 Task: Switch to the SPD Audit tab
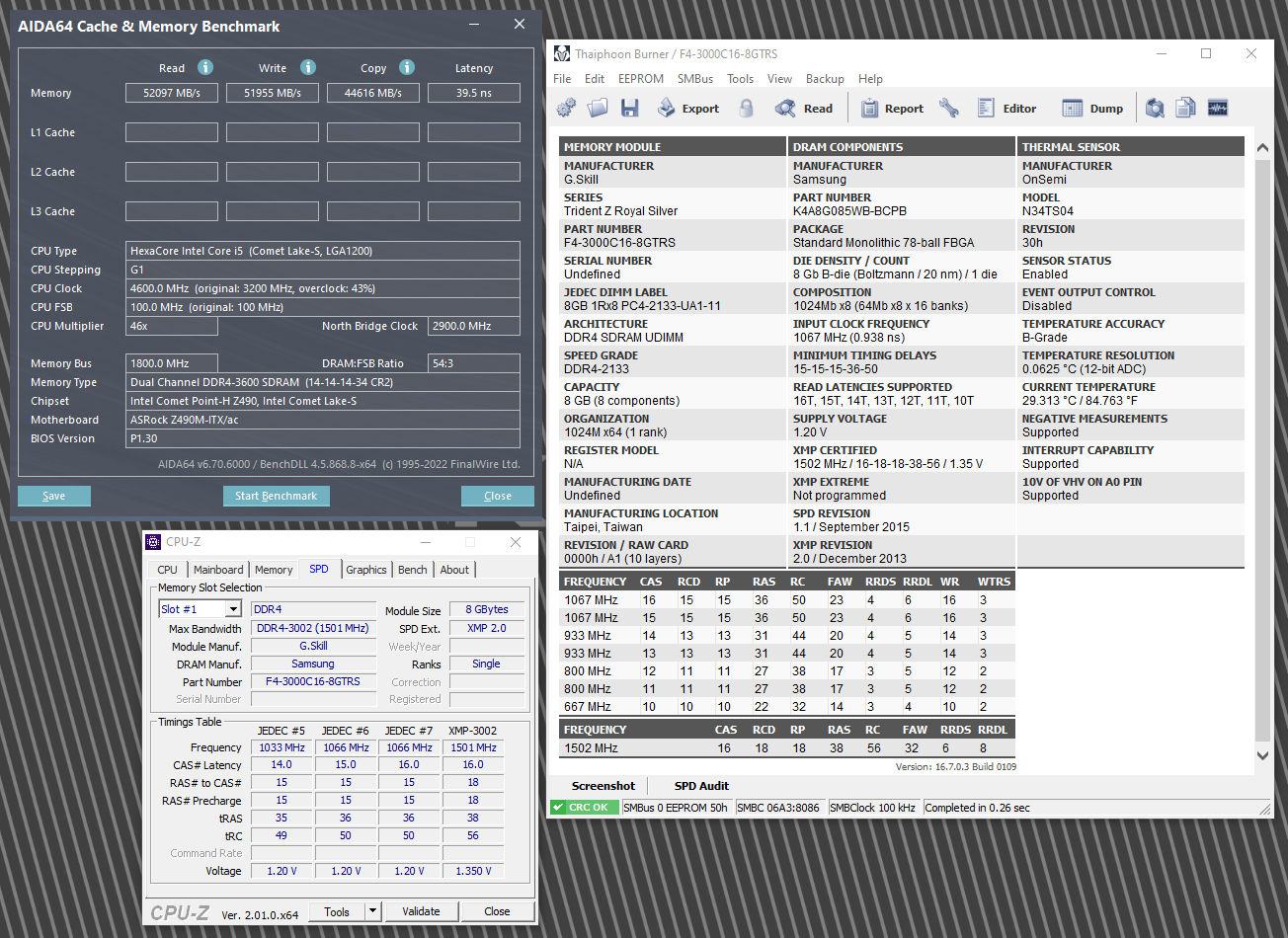coord(701,786)
